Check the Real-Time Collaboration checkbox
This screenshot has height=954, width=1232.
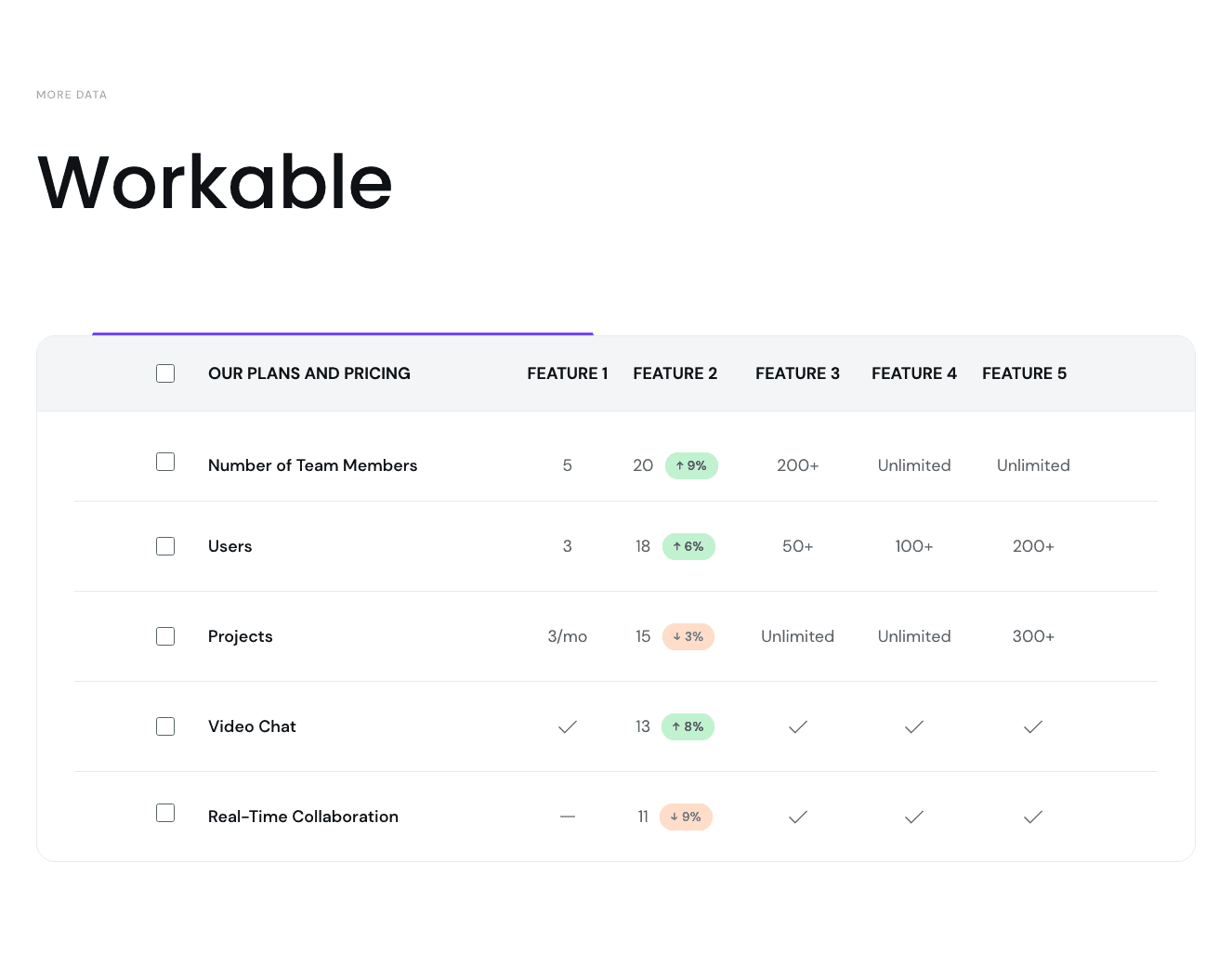click(x=165, y=813)
